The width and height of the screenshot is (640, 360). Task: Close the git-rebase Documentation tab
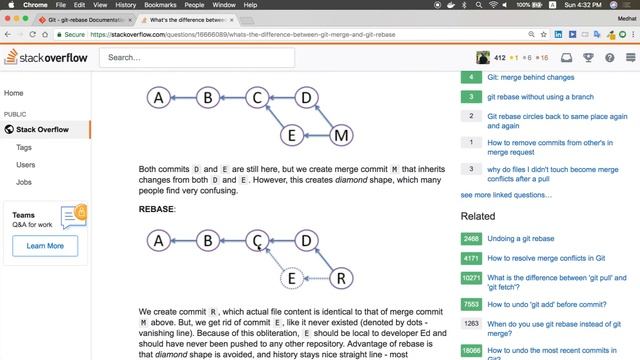click(x=130, y=20)
